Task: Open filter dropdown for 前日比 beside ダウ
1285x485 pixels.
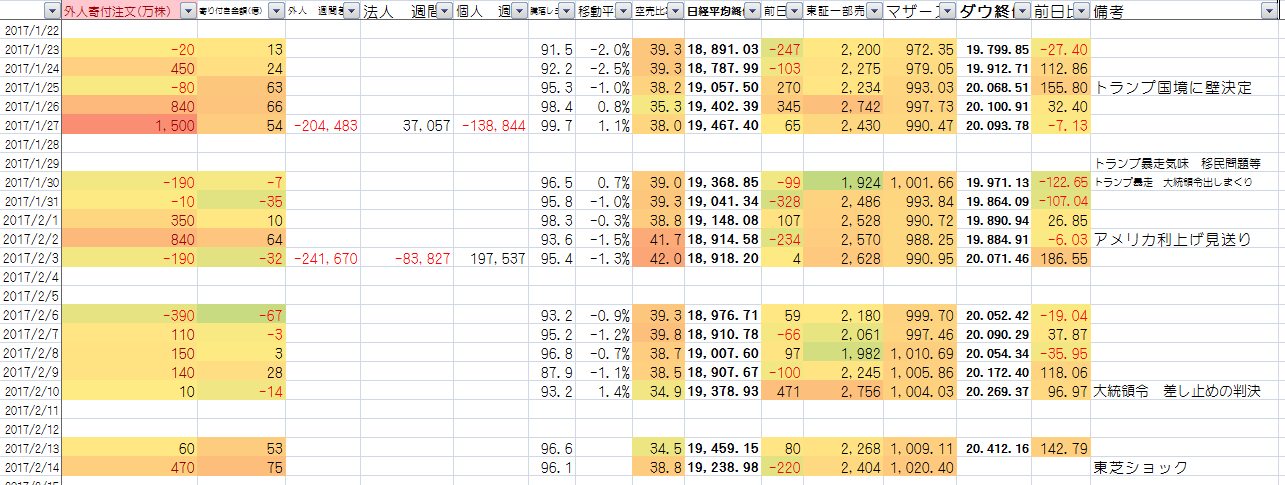Action: pos(1080,12)
